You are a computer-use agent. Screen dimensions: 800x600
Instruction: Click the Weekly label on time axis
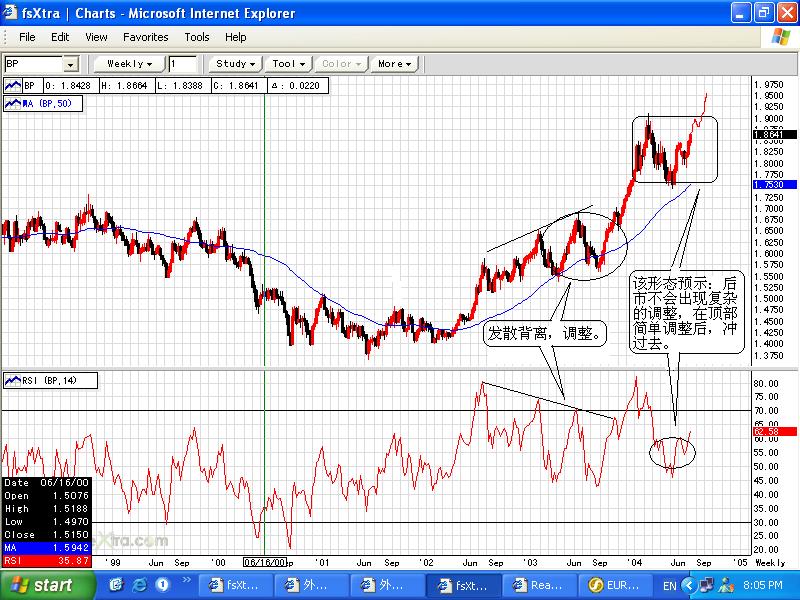(770, 562)
